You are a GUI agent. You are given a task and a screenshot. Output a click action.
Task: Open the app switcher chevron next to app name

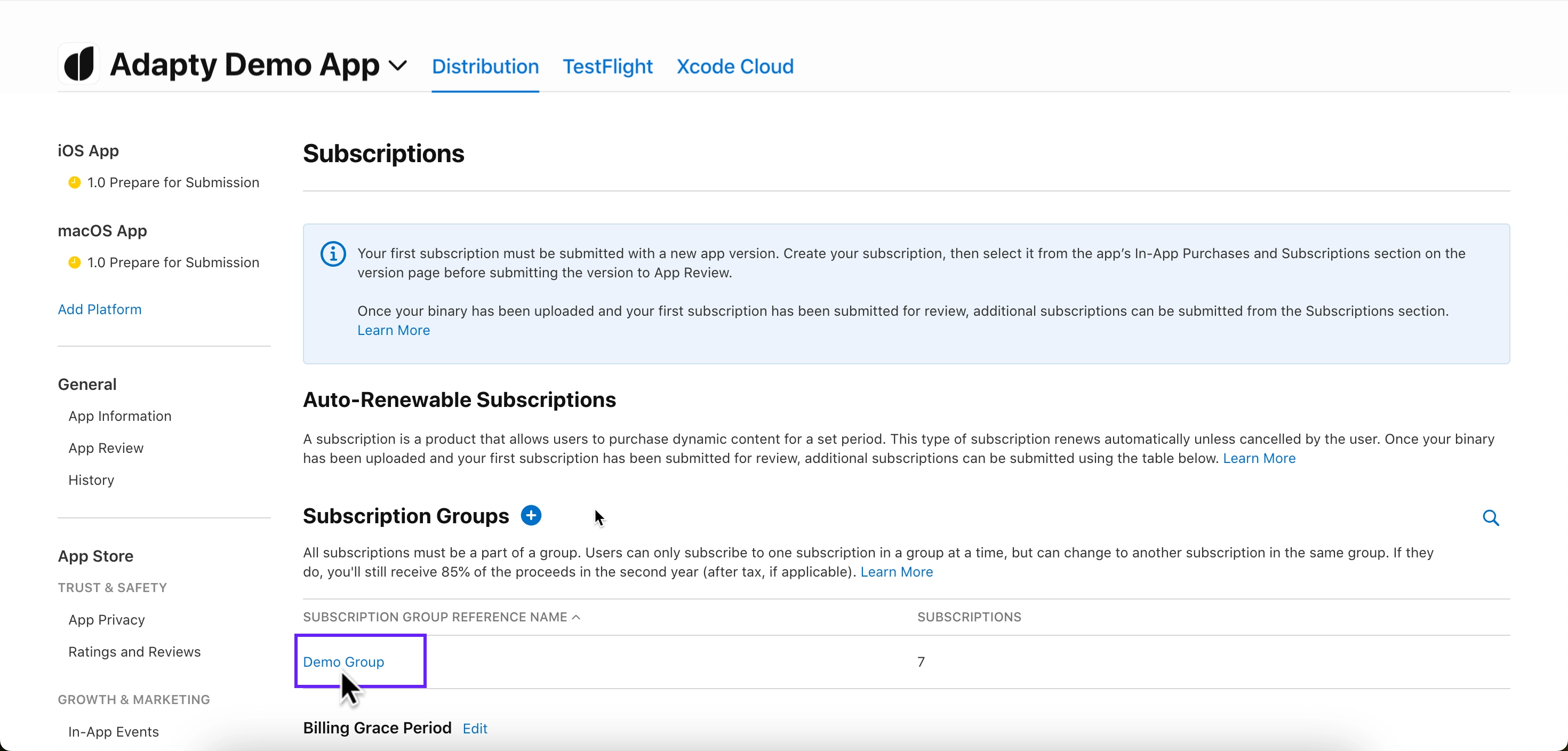pyautogui.click(x=399, y=66)
